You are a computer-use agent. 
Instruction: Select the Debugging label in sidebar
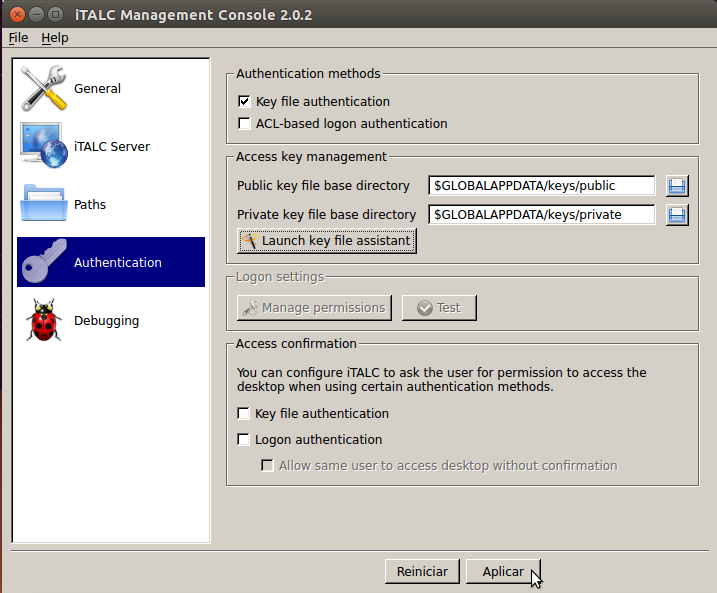[x=107, y=321]
